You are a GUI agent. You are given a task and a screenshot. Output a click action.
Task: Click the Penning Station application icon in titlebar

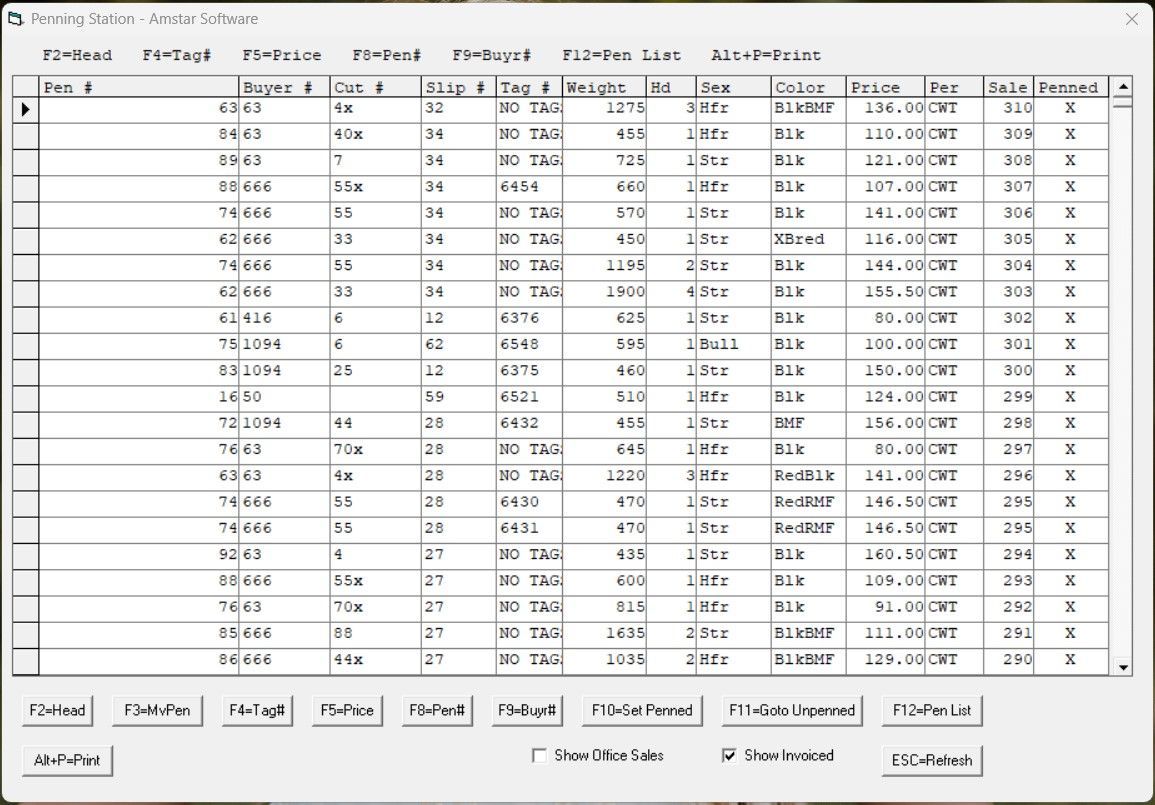(14, 18)
